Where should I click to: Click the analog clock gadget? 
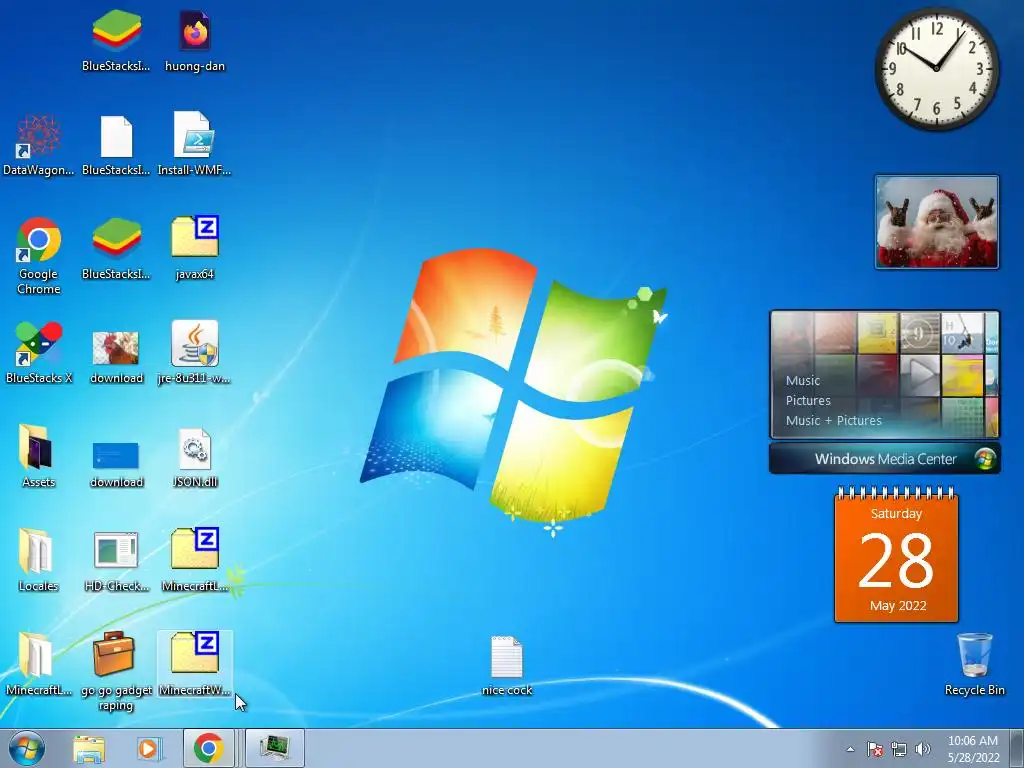pos(936,68)
